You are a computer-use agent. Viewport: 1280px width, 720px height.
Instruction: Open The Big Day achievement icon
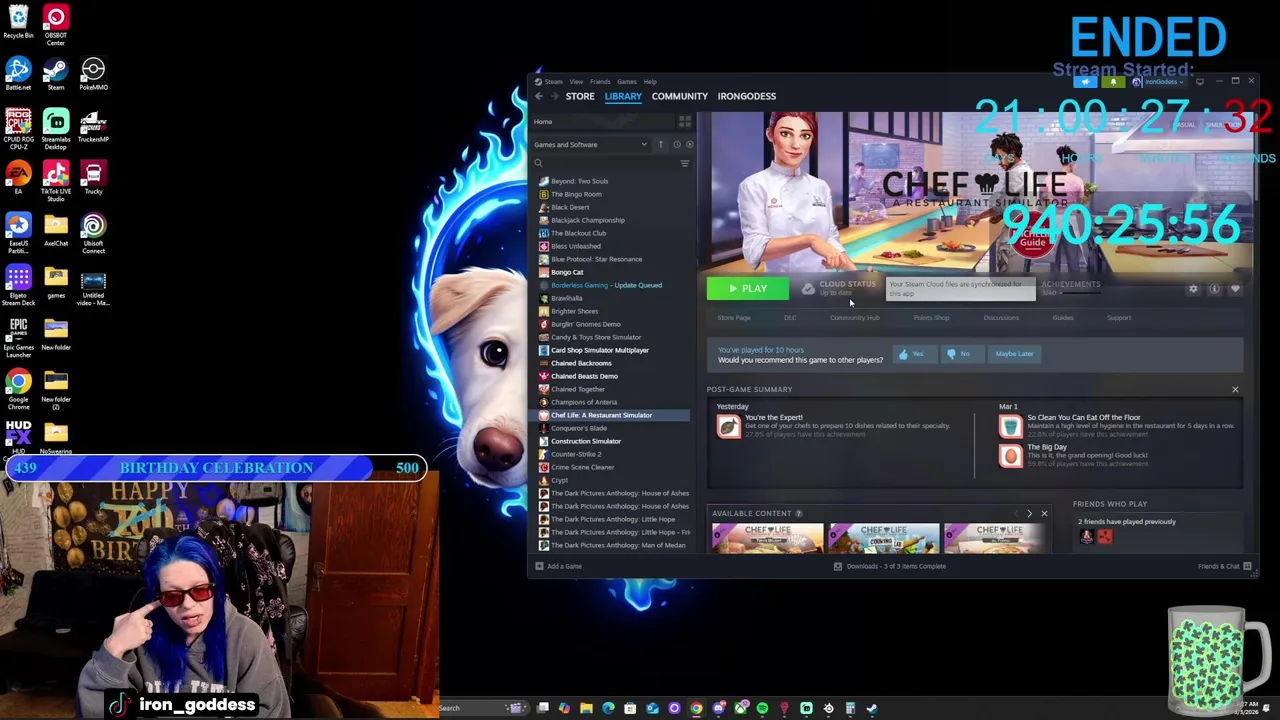tap(1010, 456)
